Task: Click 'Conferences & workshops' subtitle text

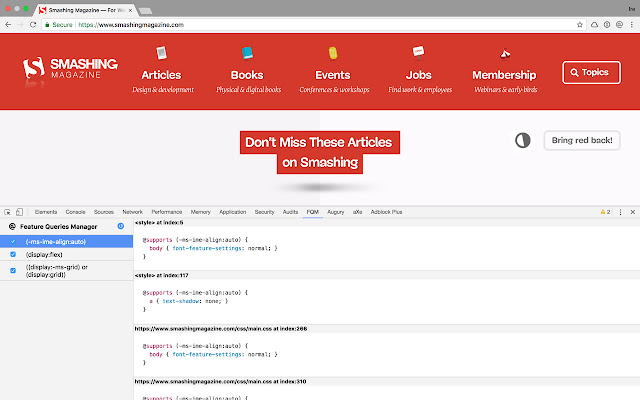Action: 334,90
